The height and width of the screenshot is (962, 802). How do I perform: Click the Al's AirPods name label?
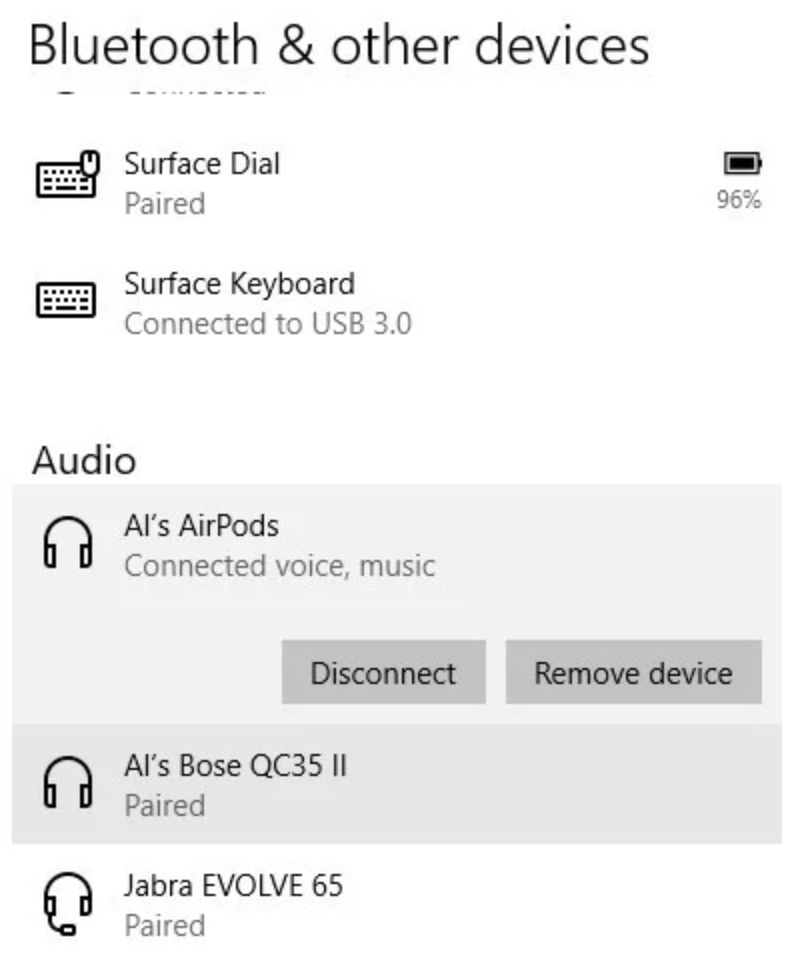tap(201, 526)
